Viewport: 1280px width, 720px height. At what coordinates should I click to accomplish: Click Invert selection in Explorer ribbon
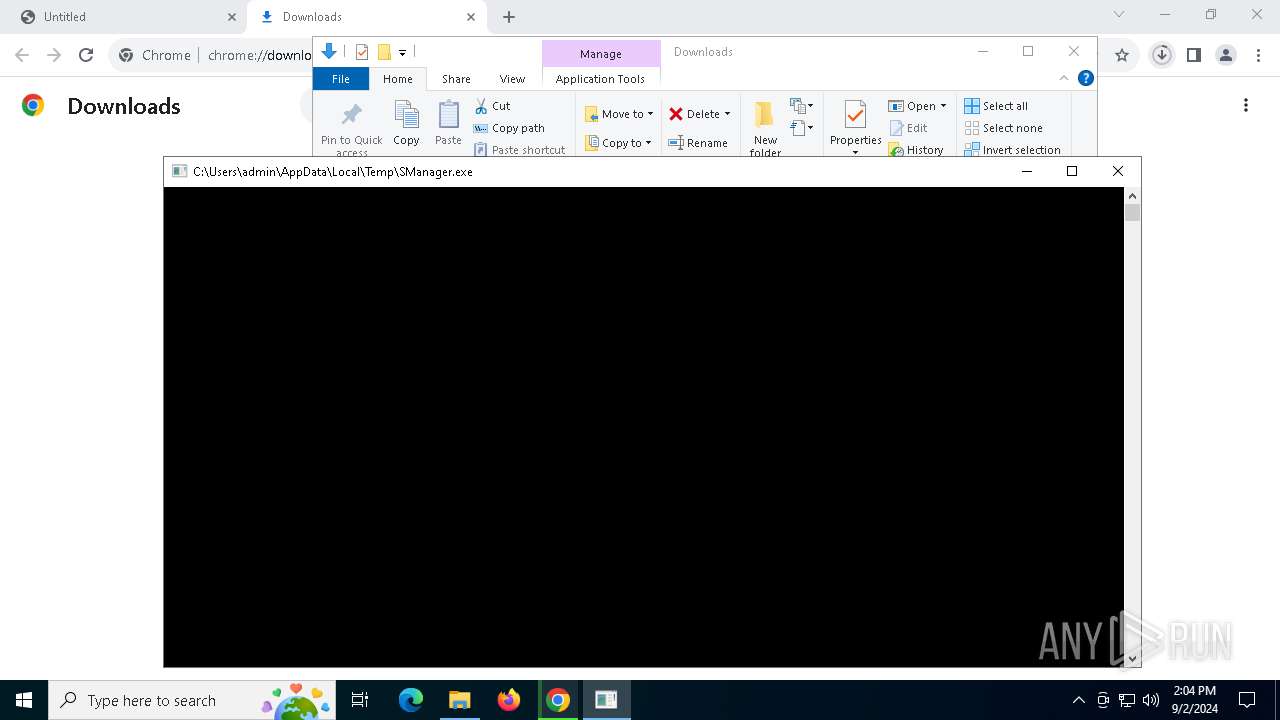tap(1012, 150)
